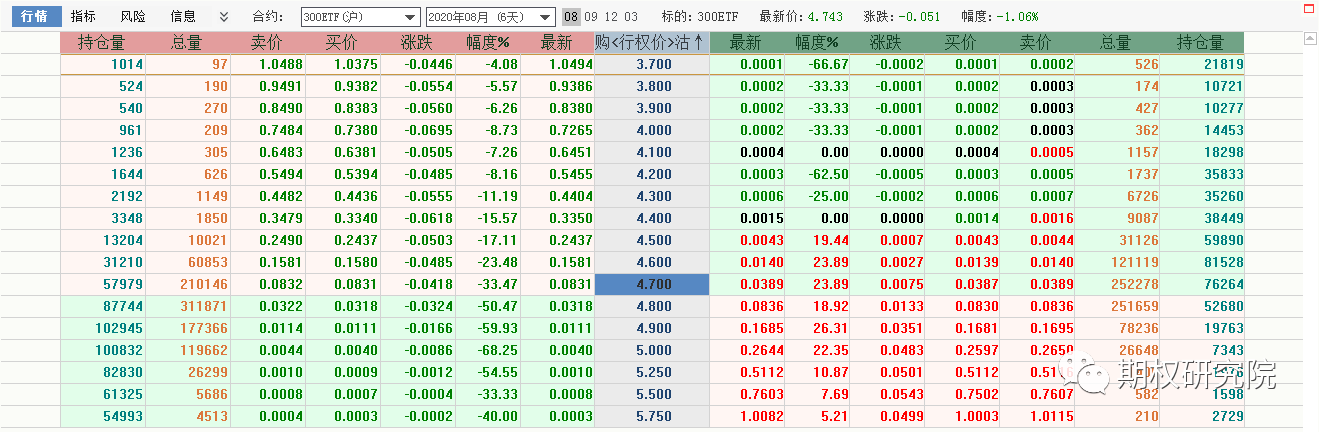Select the 5.000 strike row
This screenshot has width=1319, height=432.
tap(654, 350)
